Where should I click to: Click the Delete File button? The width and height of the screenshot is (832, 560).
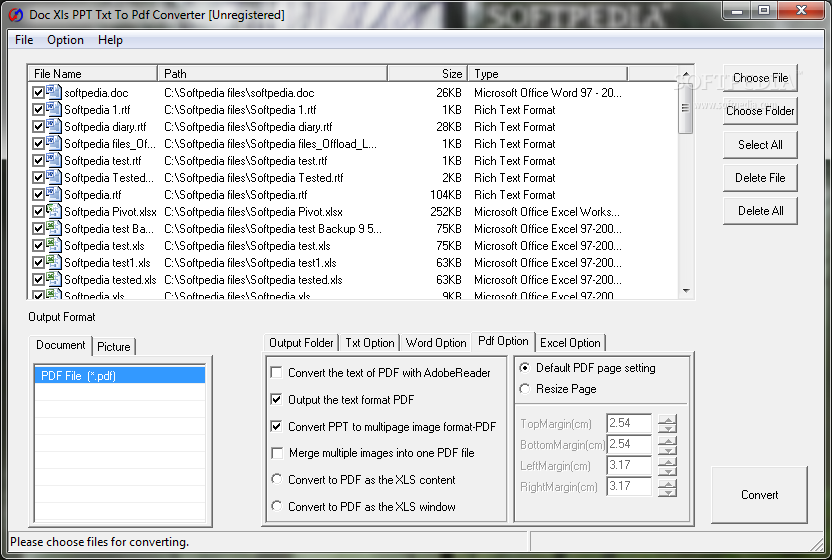(760, 178)
